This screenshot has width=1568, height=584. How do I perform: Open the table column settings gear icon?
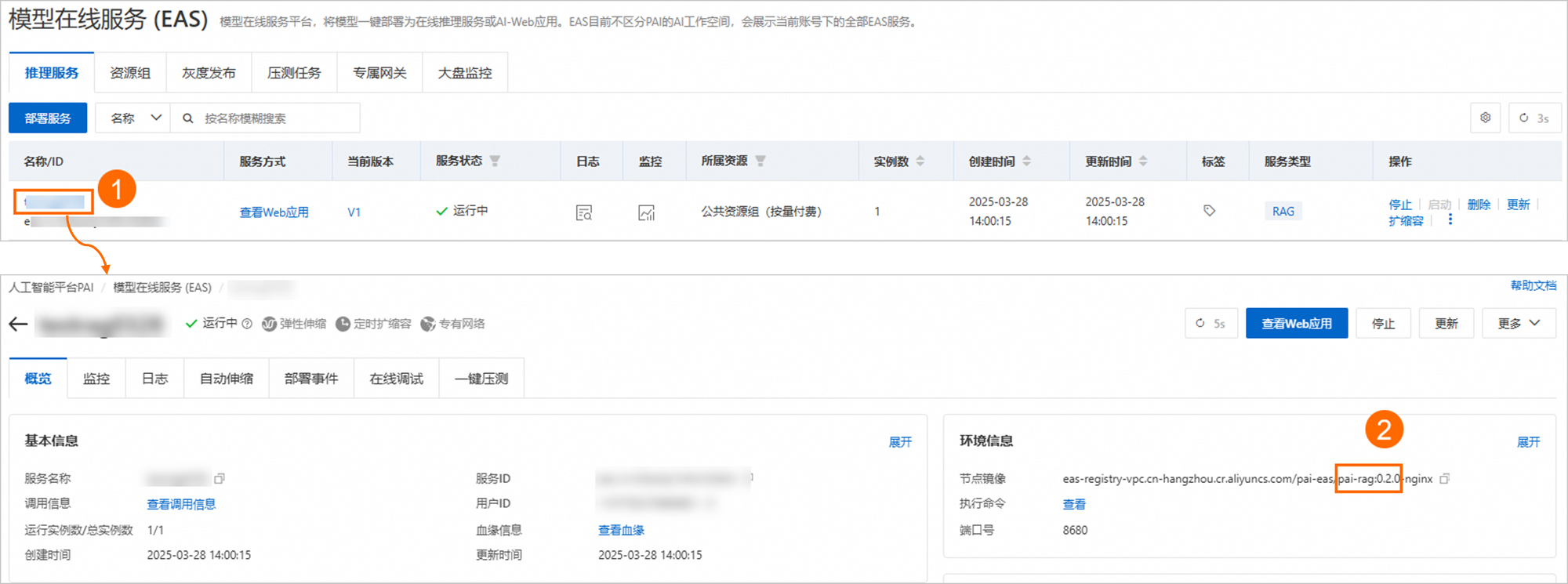[1485, 118]
